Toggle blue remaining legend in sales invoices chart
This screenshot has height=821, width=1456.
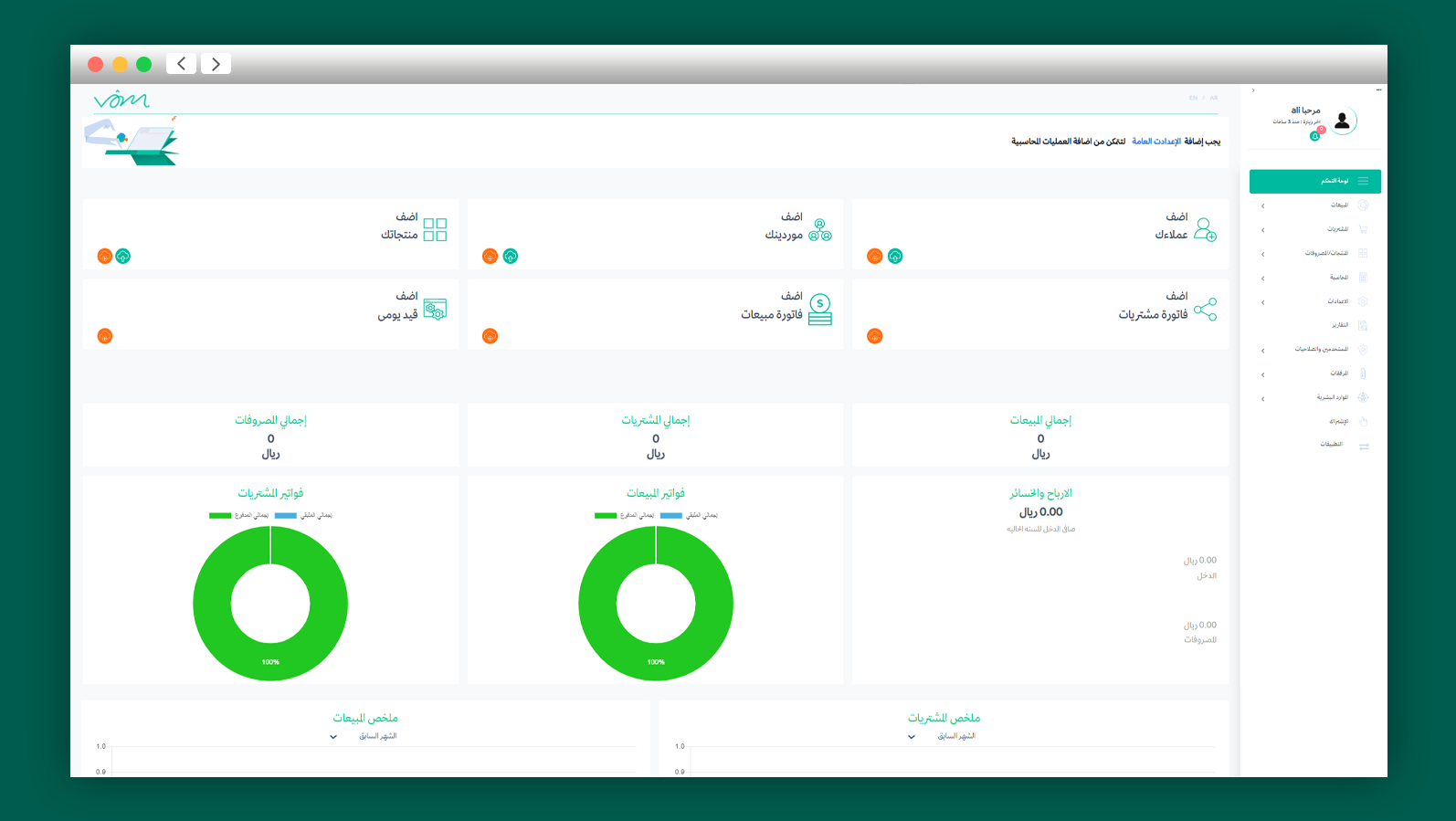tap(671, 516)
